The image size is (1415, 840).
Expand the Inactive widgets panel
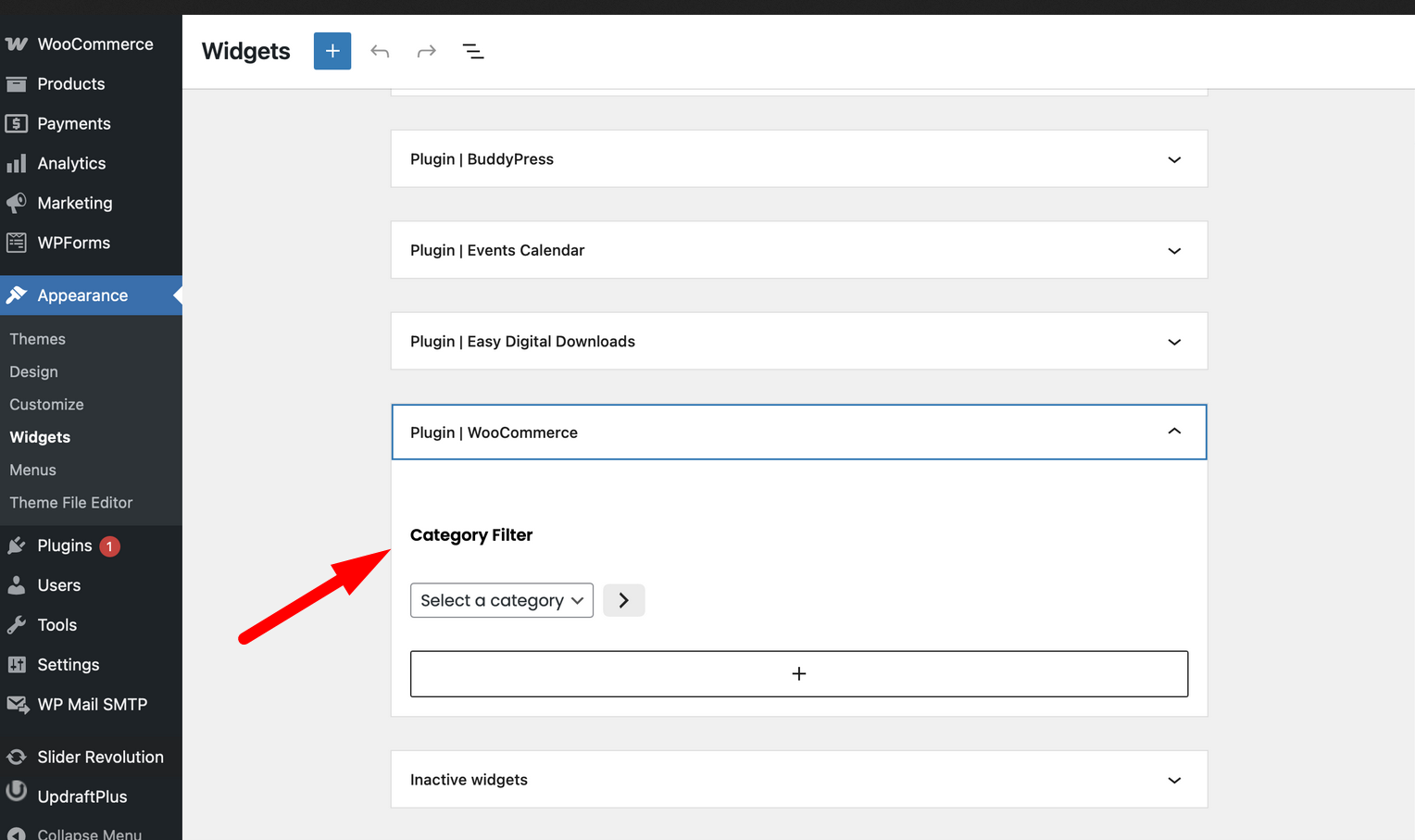1173,780
